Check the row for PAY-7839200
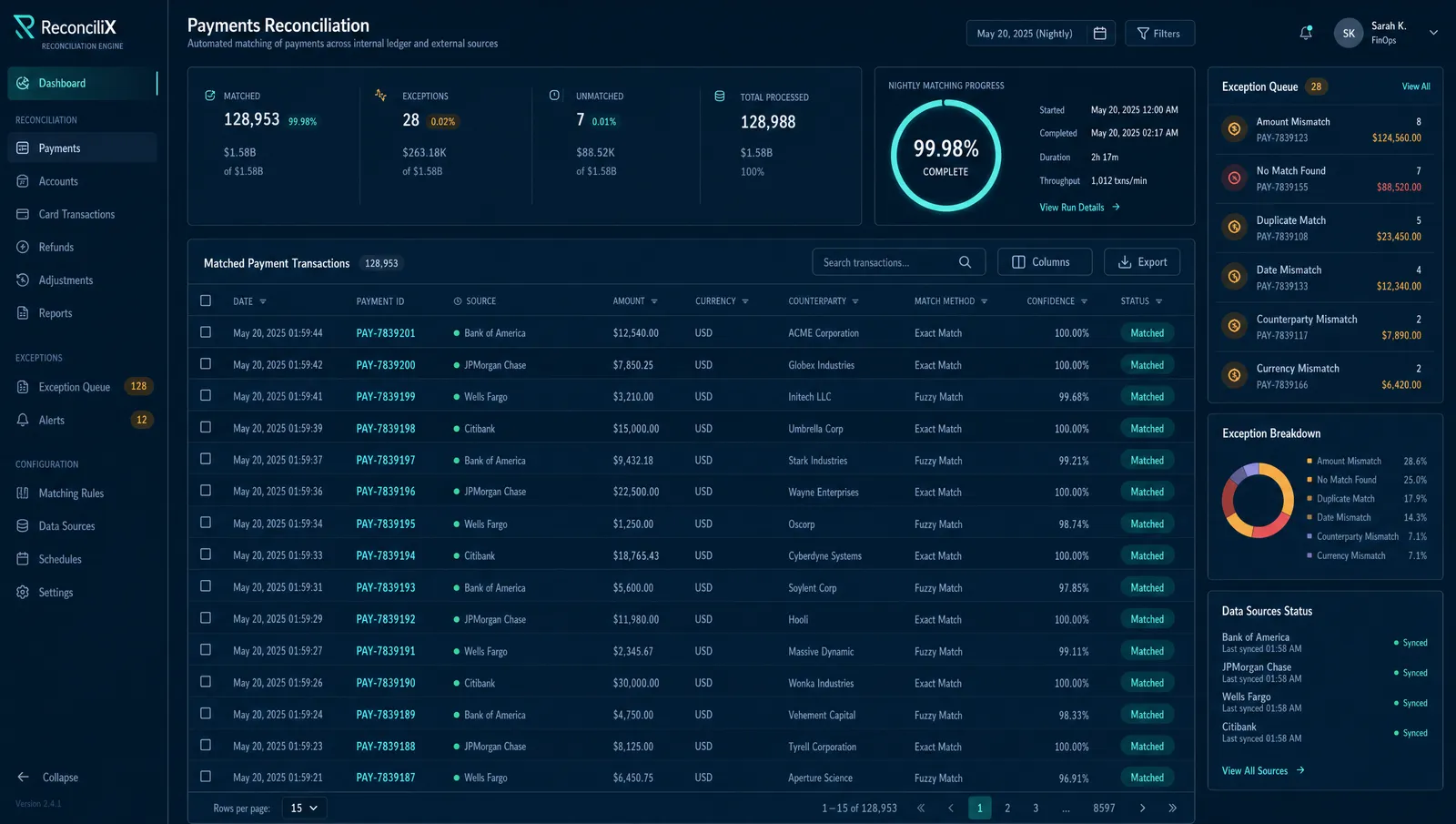Viewport: 1456px width, 824px height. click(x=206, y=364)
